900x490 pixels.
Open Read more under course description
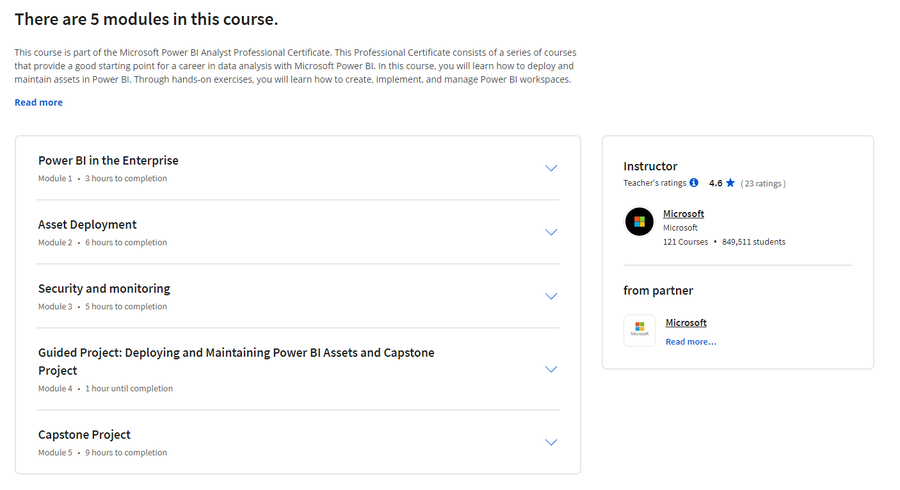point(38,103)
